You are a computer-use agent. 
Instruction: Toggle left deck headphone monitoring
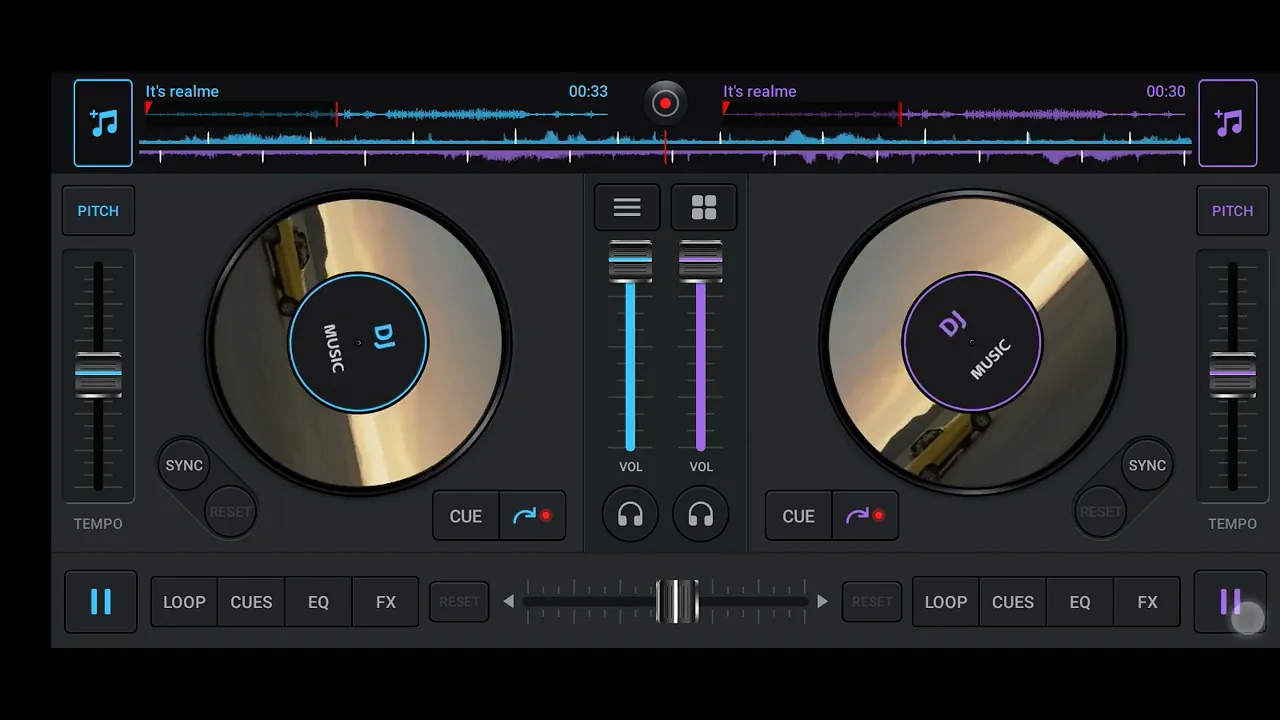click(630, 515)
